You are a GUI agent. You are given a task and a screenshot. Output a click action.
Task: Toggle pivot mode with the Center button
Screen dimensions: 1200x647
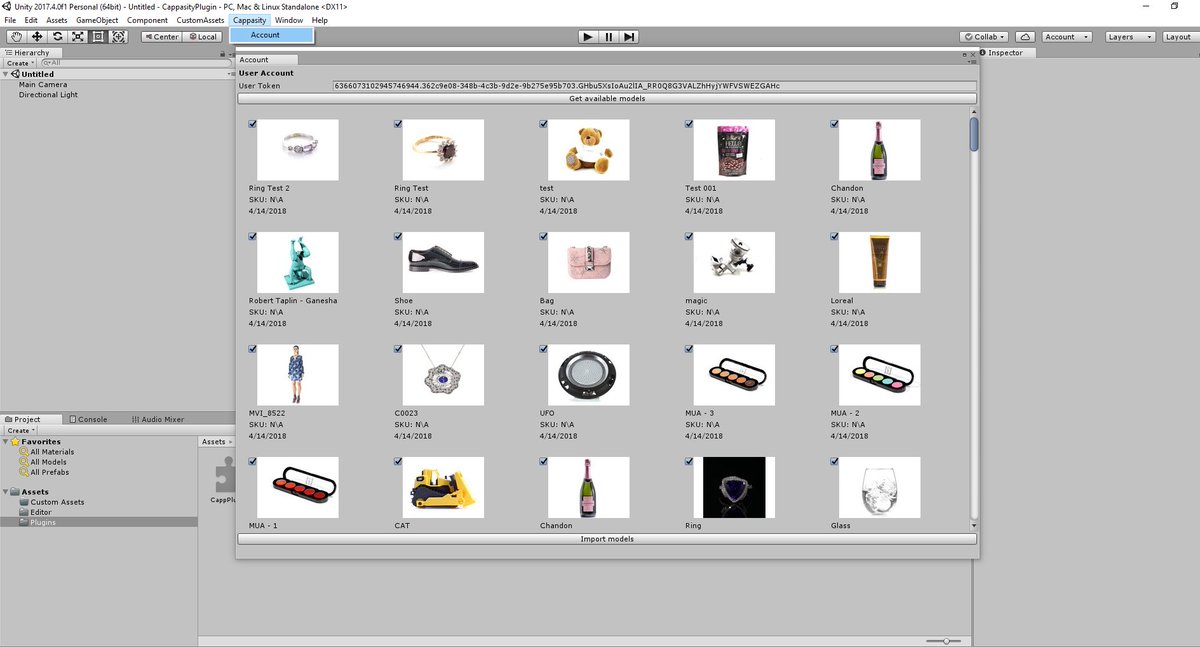point(161,37)
